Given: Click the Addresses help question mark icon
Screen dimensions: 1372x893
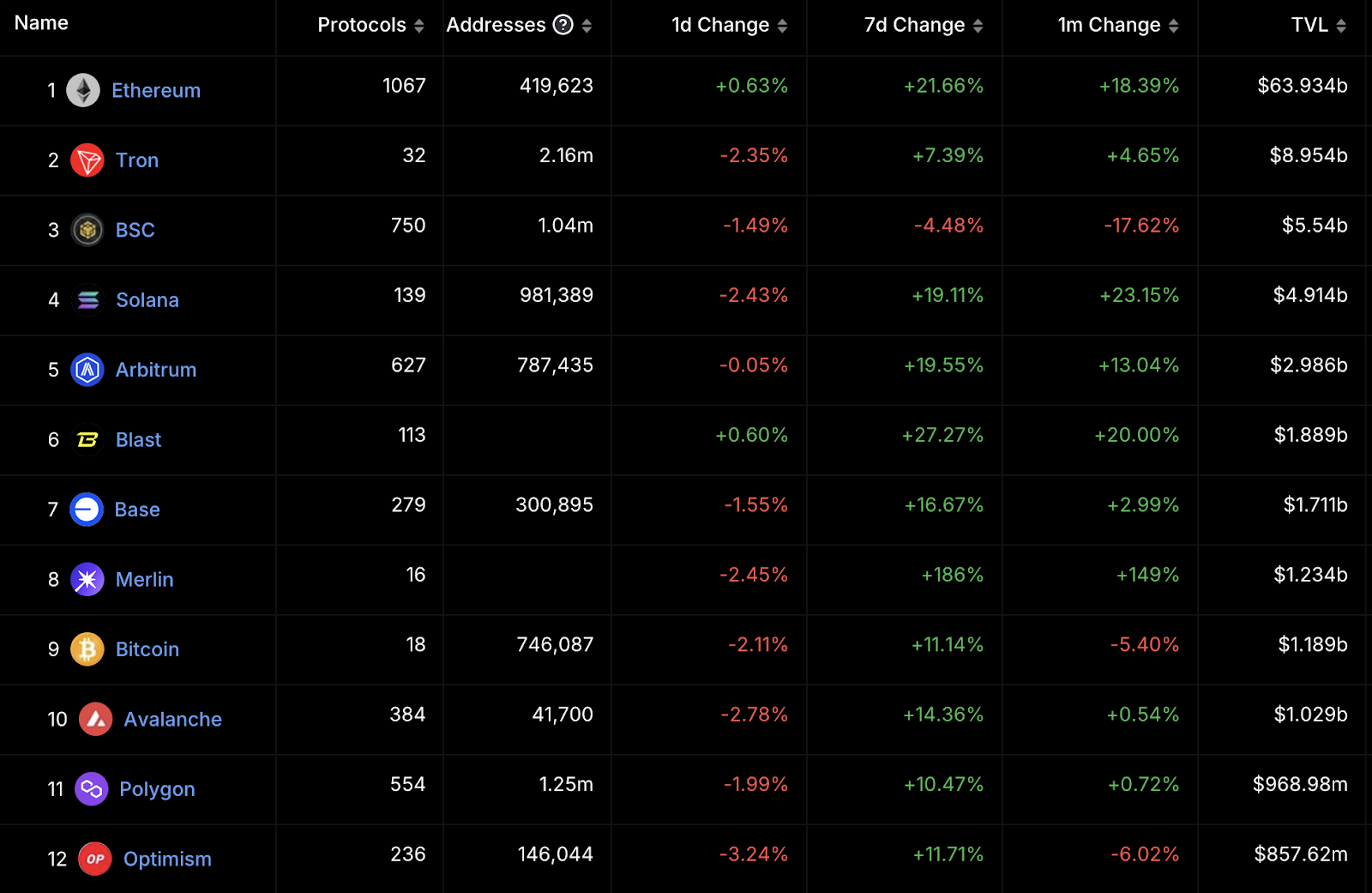Looking at the screenshot, I should click(x=563, y=25).
